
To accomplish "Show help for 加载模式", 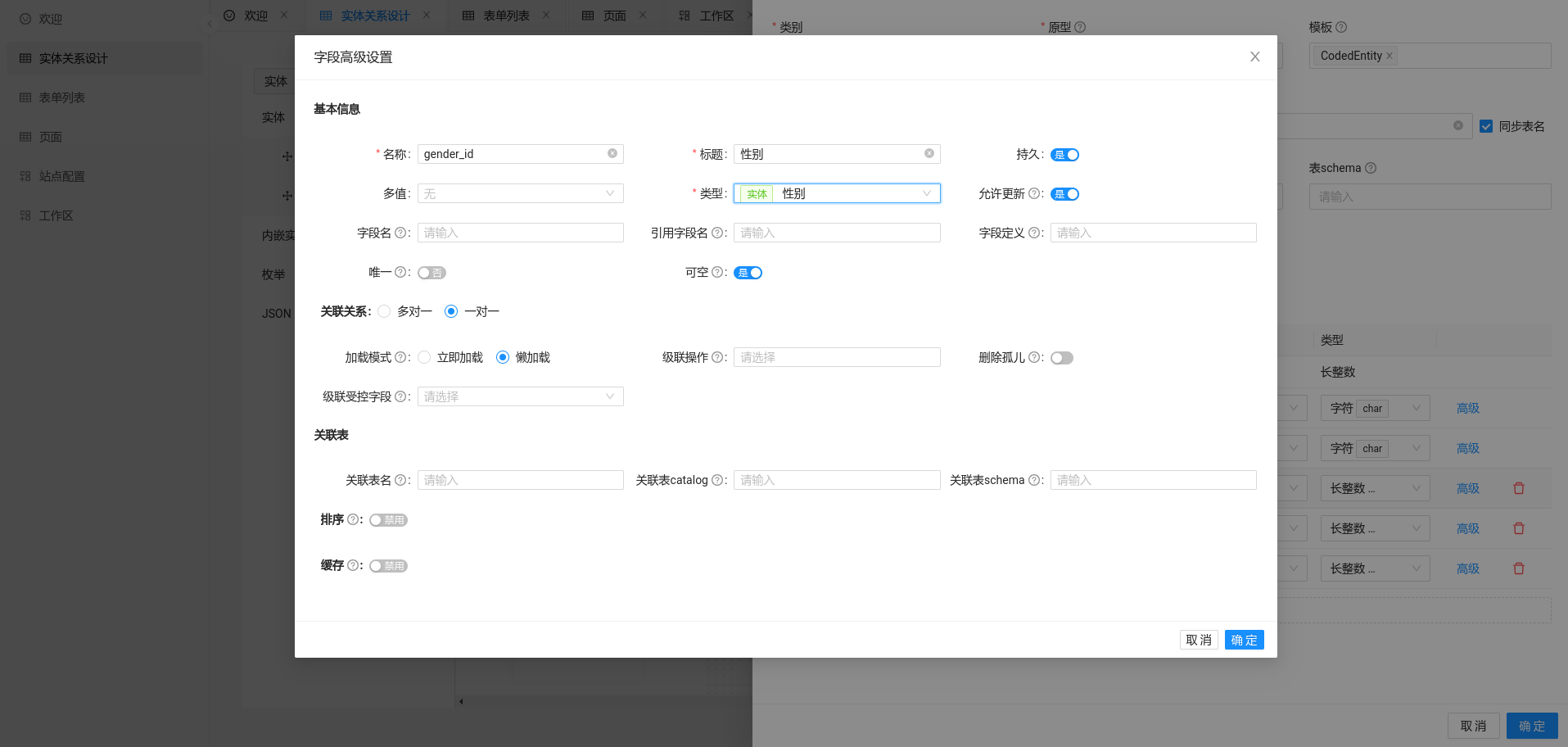I will (400, 358).
